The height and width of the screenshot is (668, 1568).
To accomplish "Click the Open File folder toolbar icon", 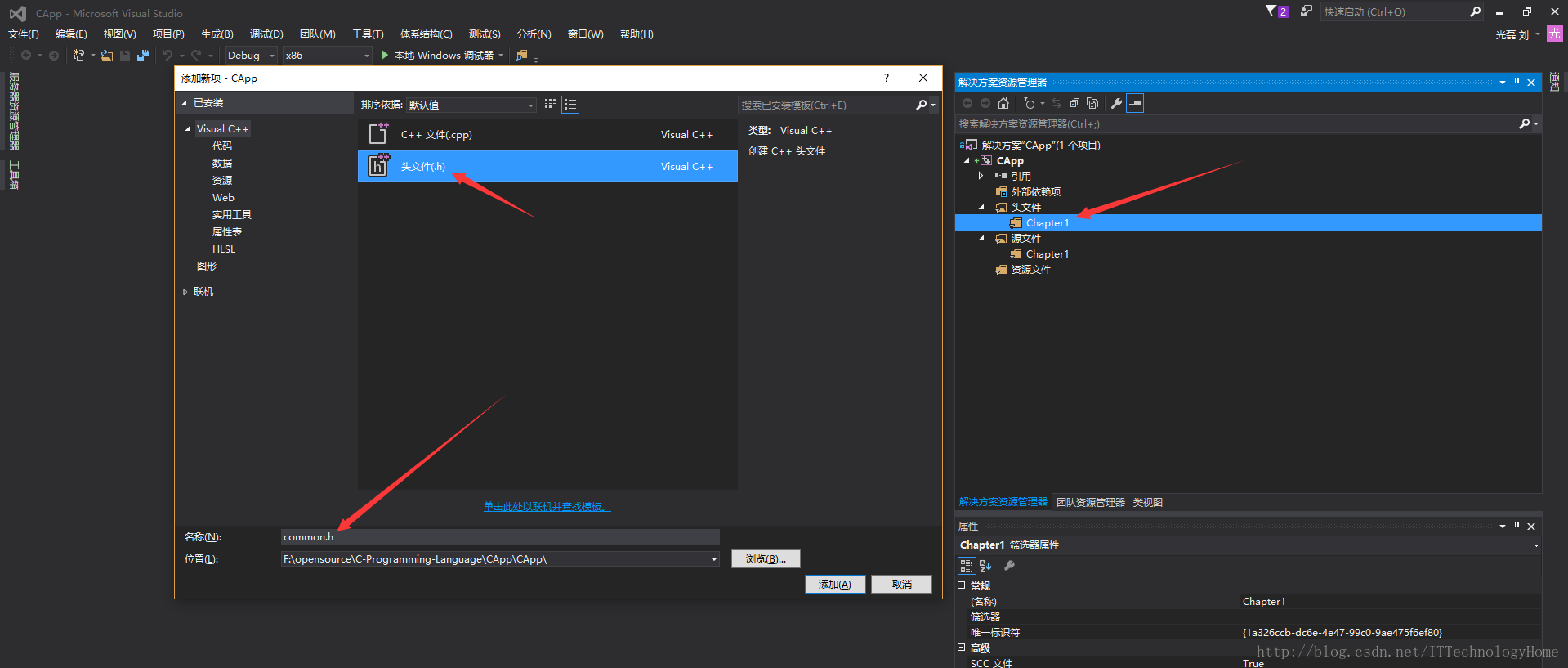I will pyautogui.click(x=107, y=56).
